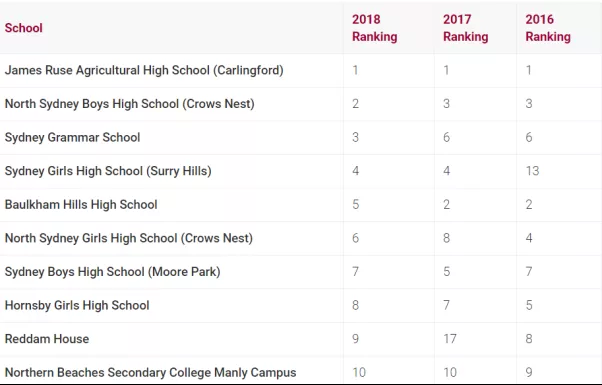Select the Reddam House row
The width and height of the screenshot is (602, 385).
[x=301, y=339]
